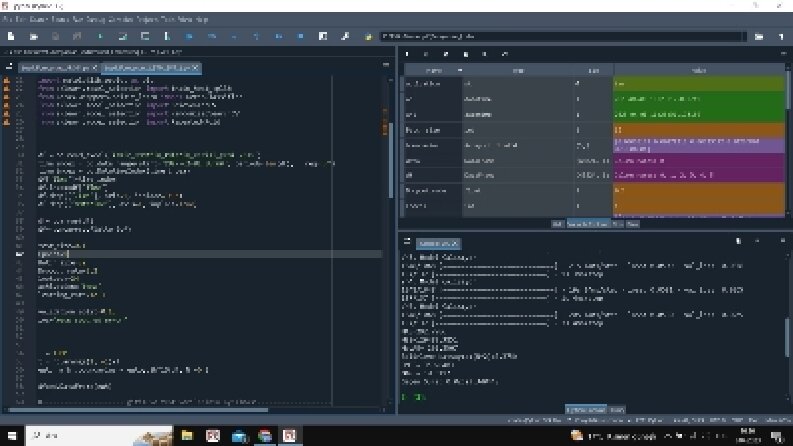Open the Debug menu
This screenshot has width=793, height=446.
[96, 19]
